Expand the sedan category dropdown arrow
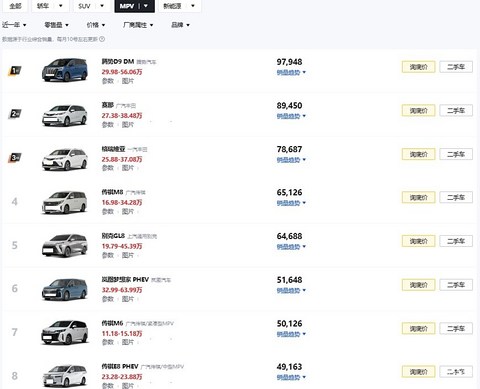This screenshot has width=480, height=389. [x=60, y=6]
